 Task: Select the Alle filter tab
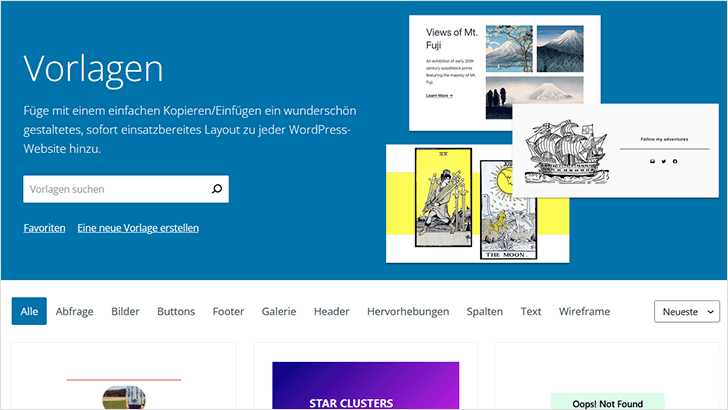(29, 311)
